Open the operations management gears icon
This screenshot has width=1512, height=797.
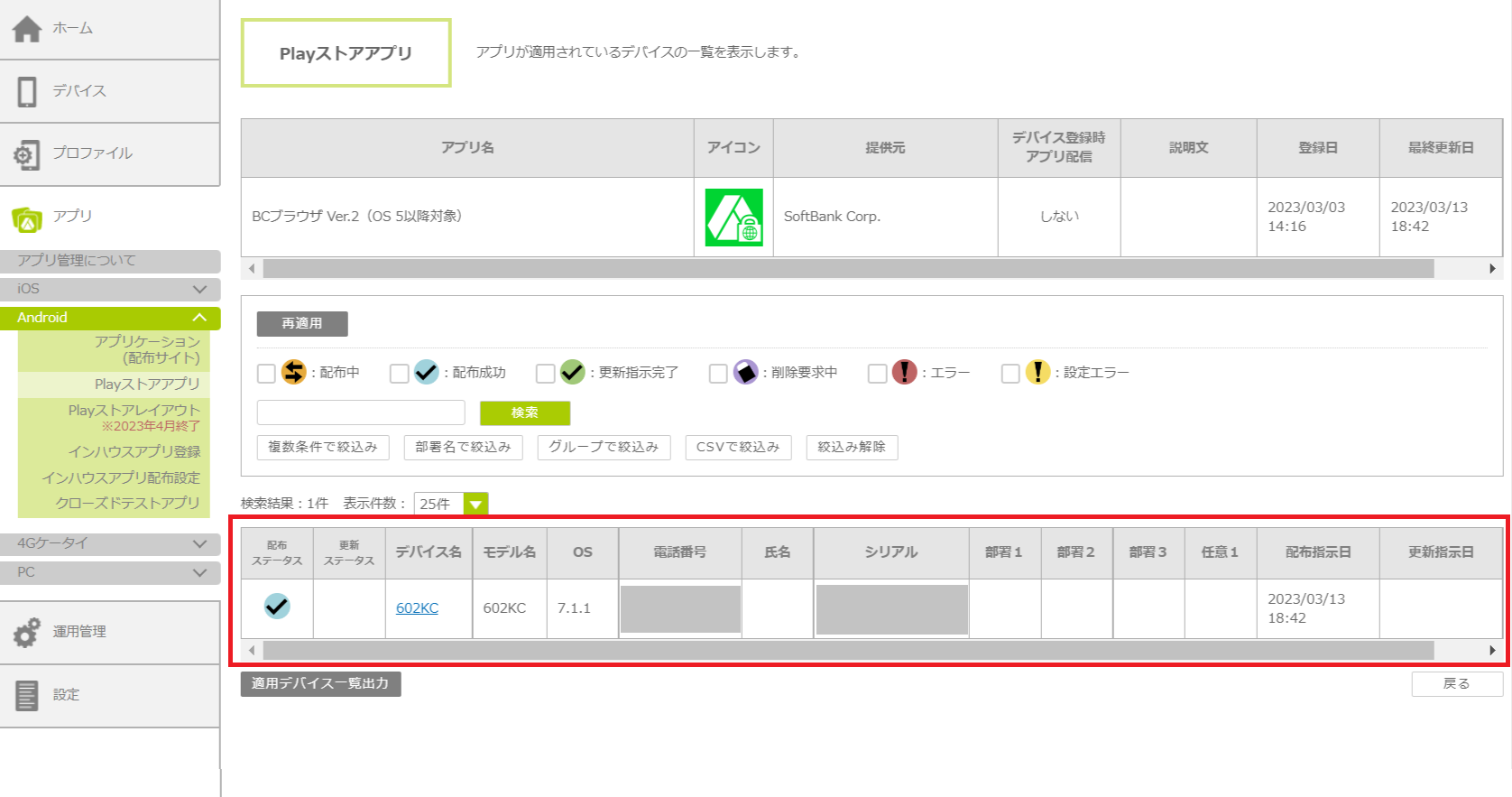point(27,633)
